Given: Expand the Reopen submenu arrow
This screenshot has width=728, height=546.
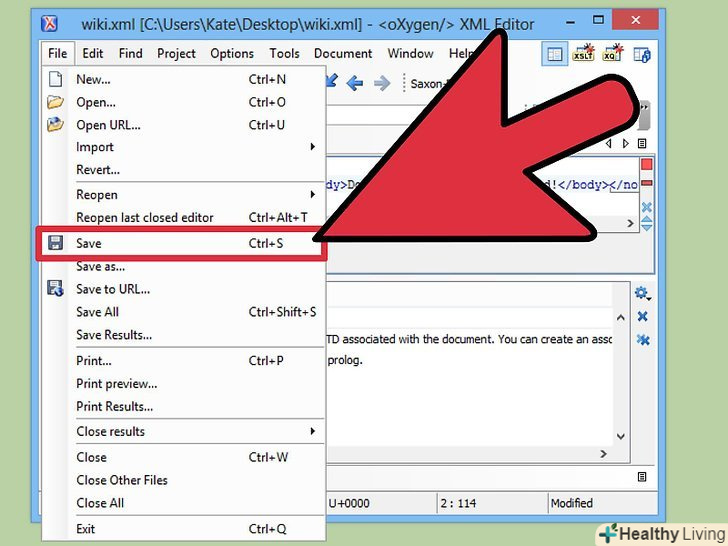Looking at the screenshot, I should [312, 194].
